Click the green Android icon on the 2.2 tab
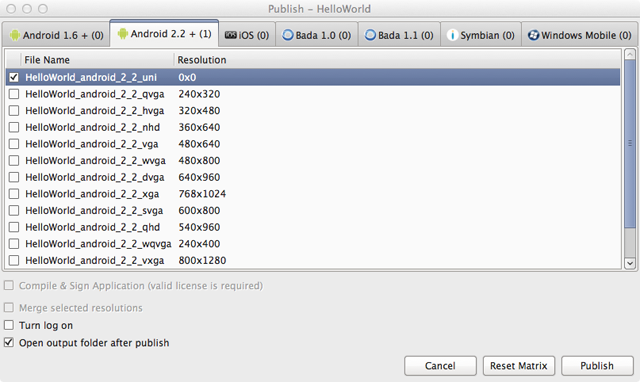Image resolution: width=640 pixels, height=382 pixels. click(122, 33)
